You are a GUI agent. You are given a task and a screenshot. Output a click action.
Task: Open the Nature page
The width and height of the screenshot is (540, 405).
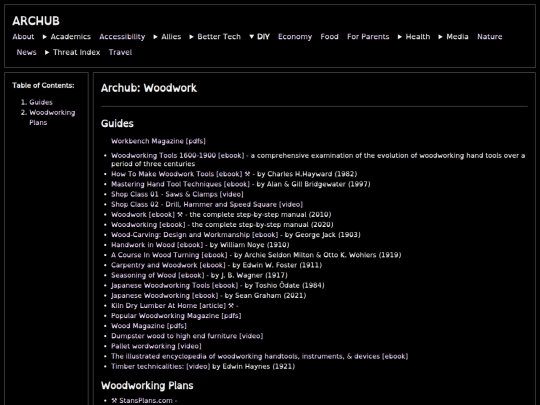(x=489, y=37)
